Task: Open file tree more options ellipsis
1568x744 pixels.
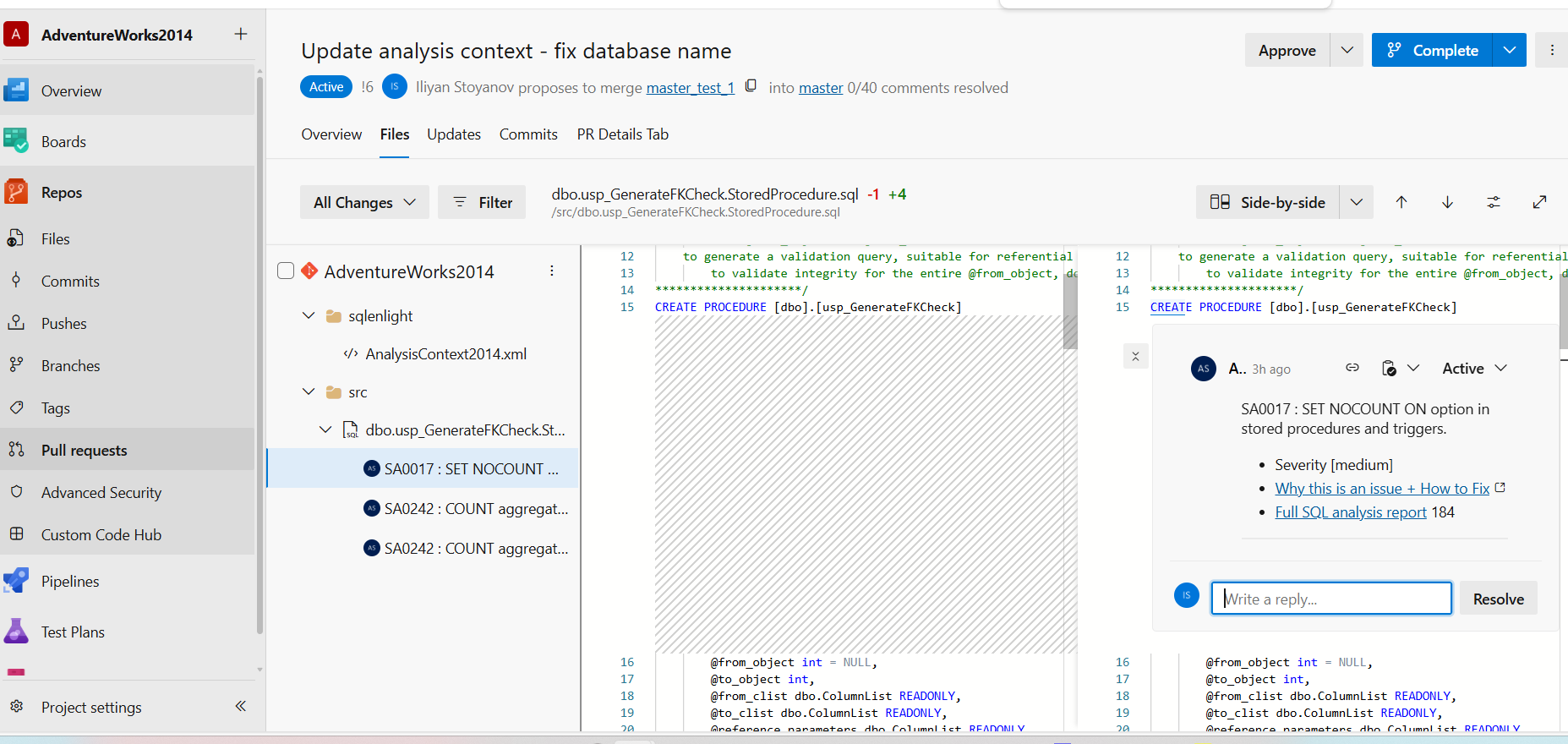Action: click(552, 271)
